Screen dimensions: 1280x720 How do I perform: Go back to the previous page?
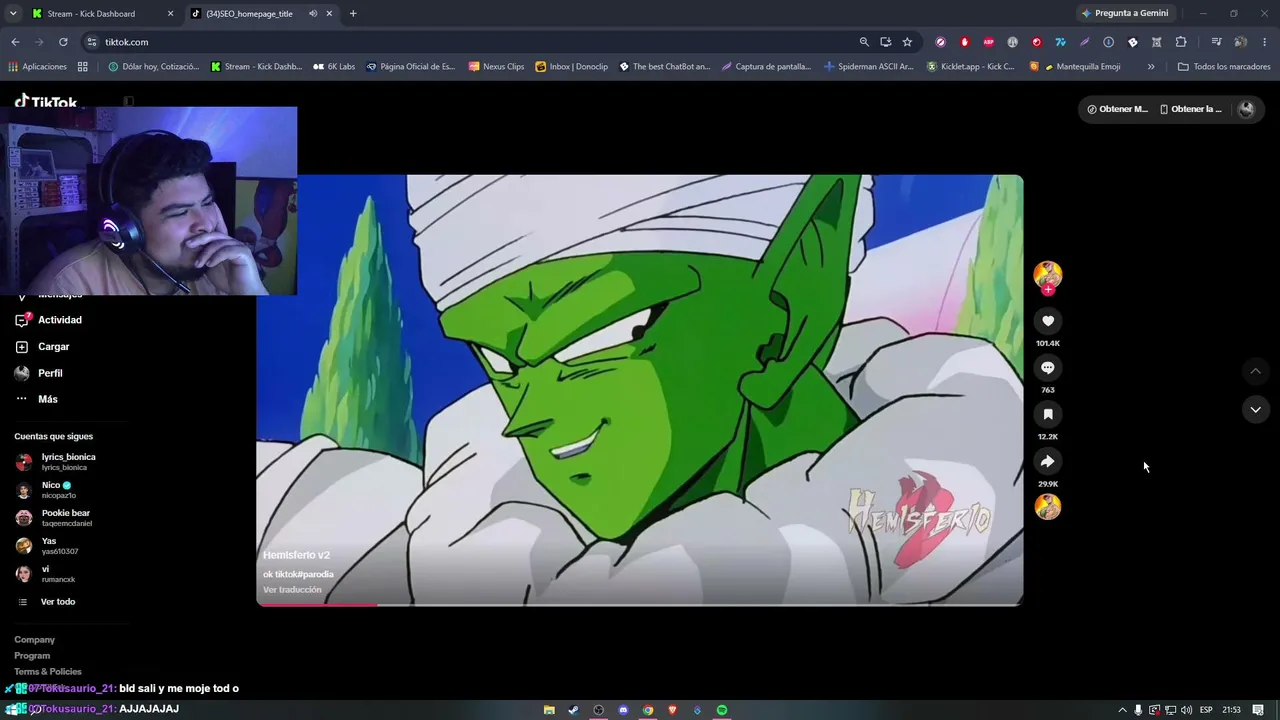tap(15, 42)
